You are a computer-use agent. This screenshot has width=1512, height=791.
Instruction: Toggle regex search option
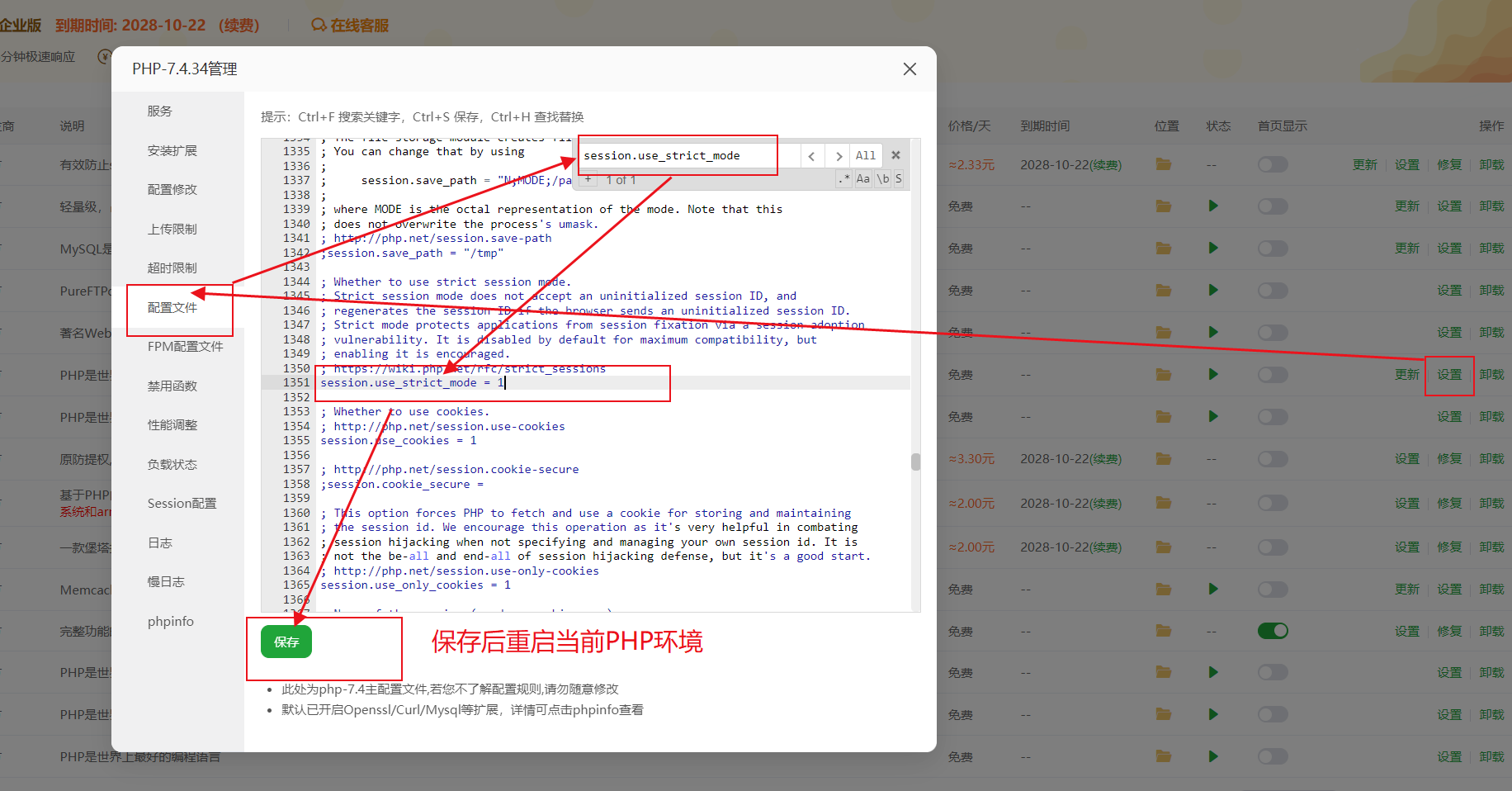coord(843,178)
